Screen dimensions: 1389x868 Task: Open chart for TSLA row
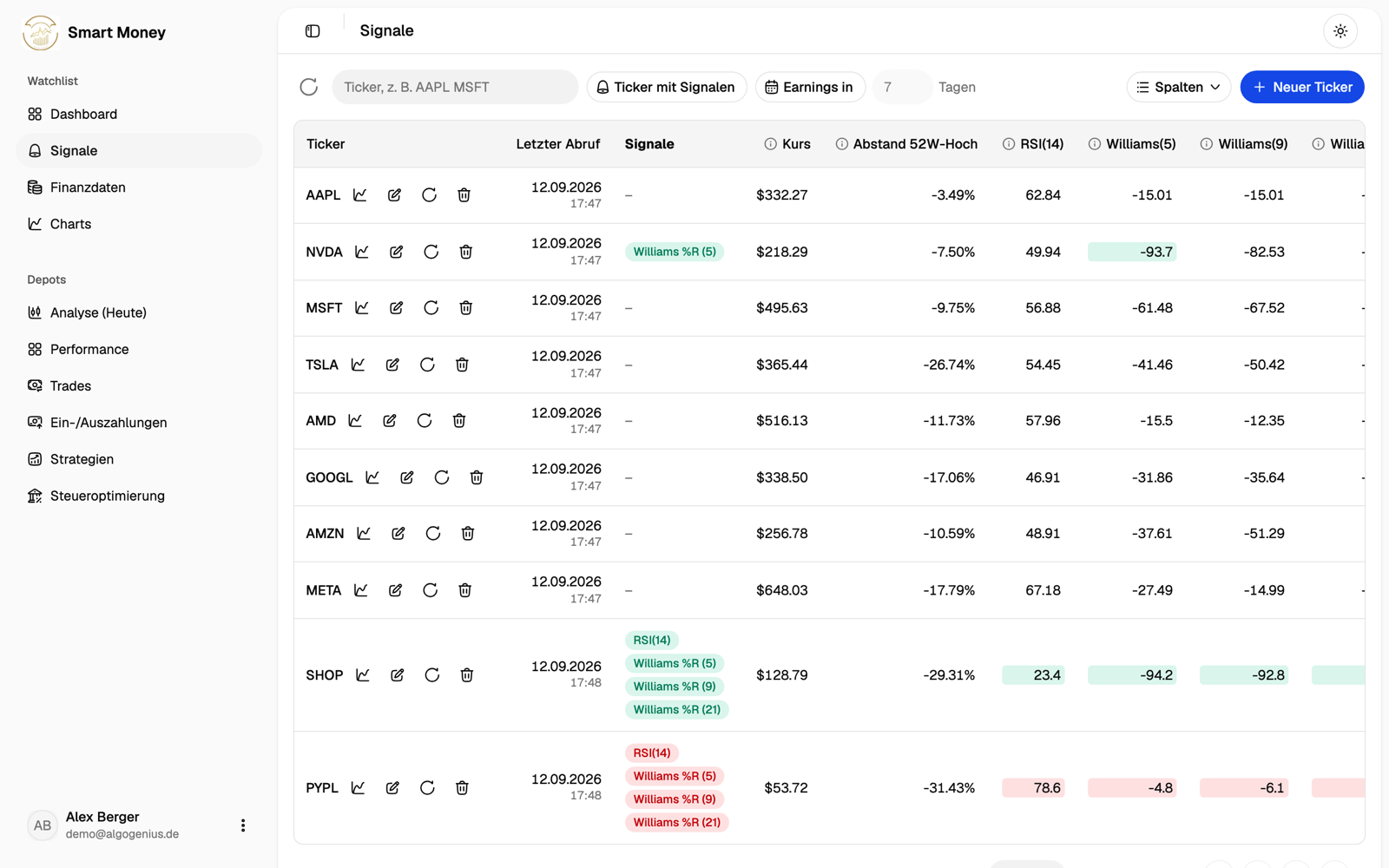(x=359, y=365)
